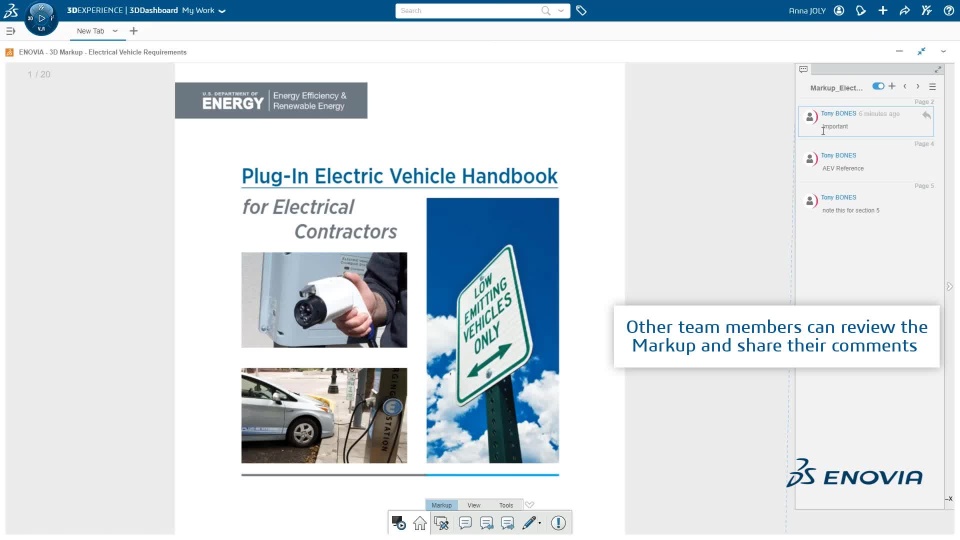Open the help question mark icon
This screenshot has height=540, width=960.
[x=948, y=10]
